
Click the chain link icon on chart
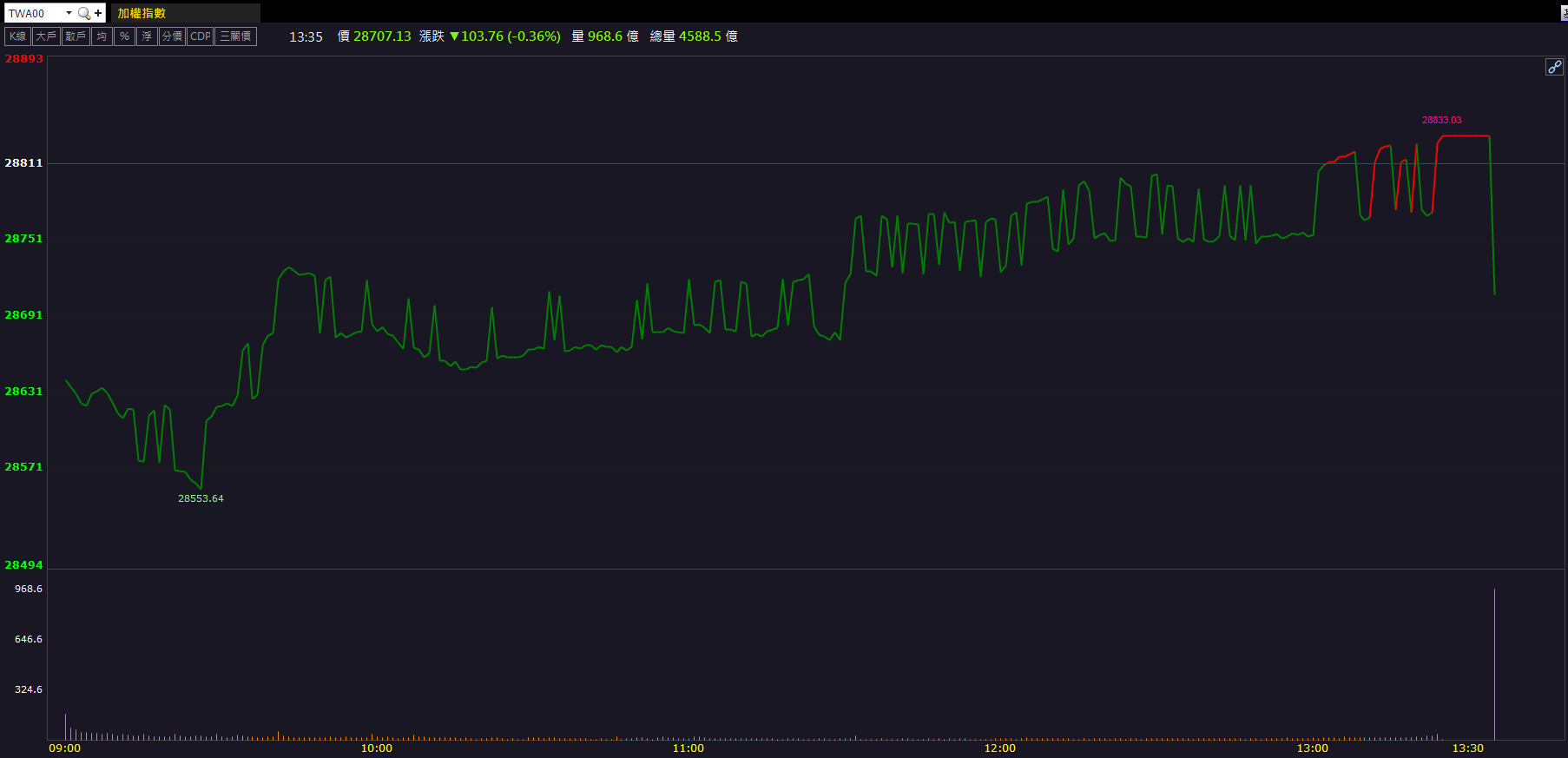[1554, 67]
